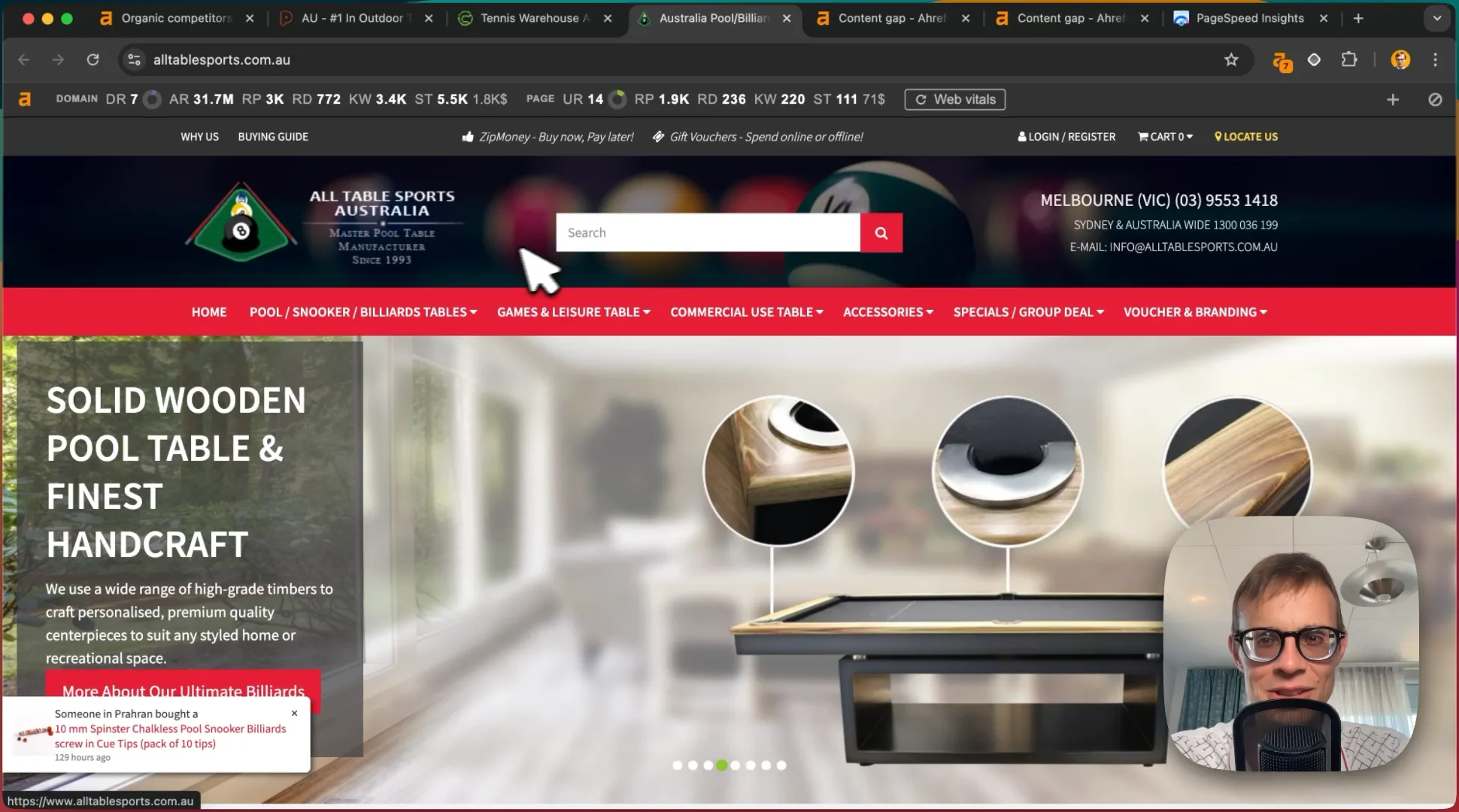The width and height of the screenshot is (1459, 812).
Task: Click the site info icon in the address bar
Action: click(134, 59)
